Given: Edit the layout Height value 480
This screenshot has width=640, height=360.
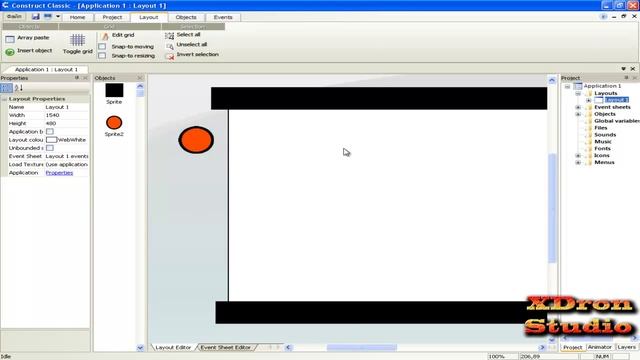Looking at the screenshot, I should [x=67, y=123].
